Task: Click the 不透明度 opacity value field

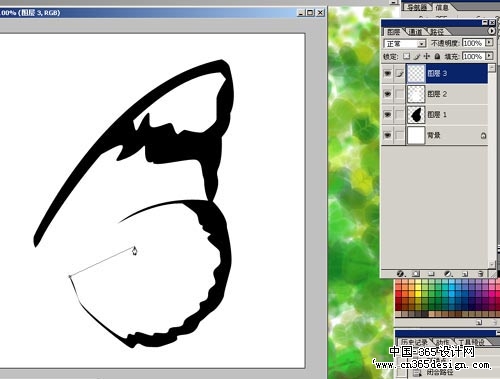Action: click(473, 43)
